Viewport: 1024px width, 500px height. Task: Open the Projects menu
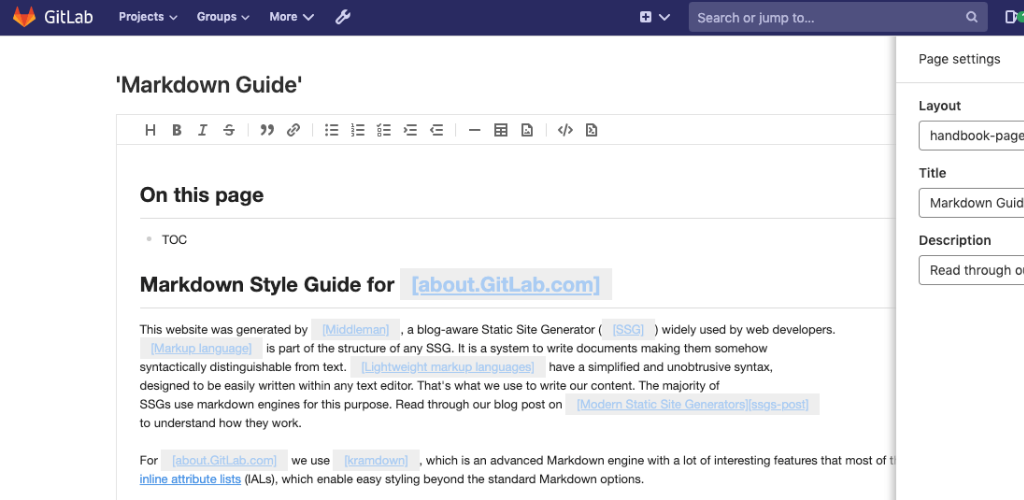click(x=148, y=17)
